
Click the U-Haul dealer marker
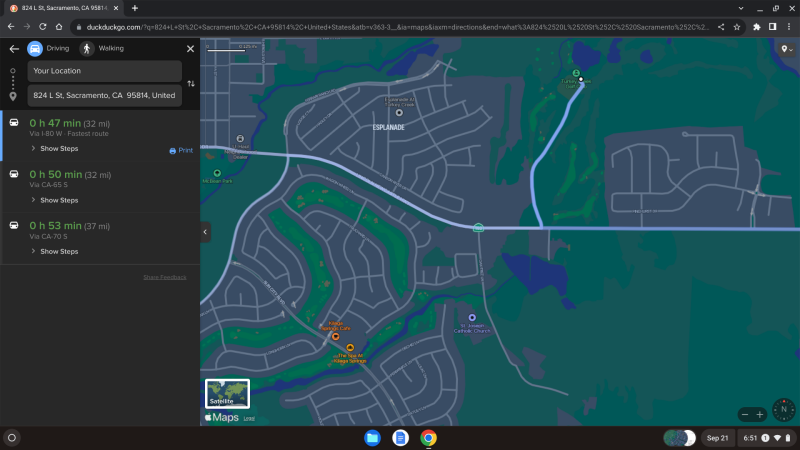pyautogui.click(x=240, y=139)
